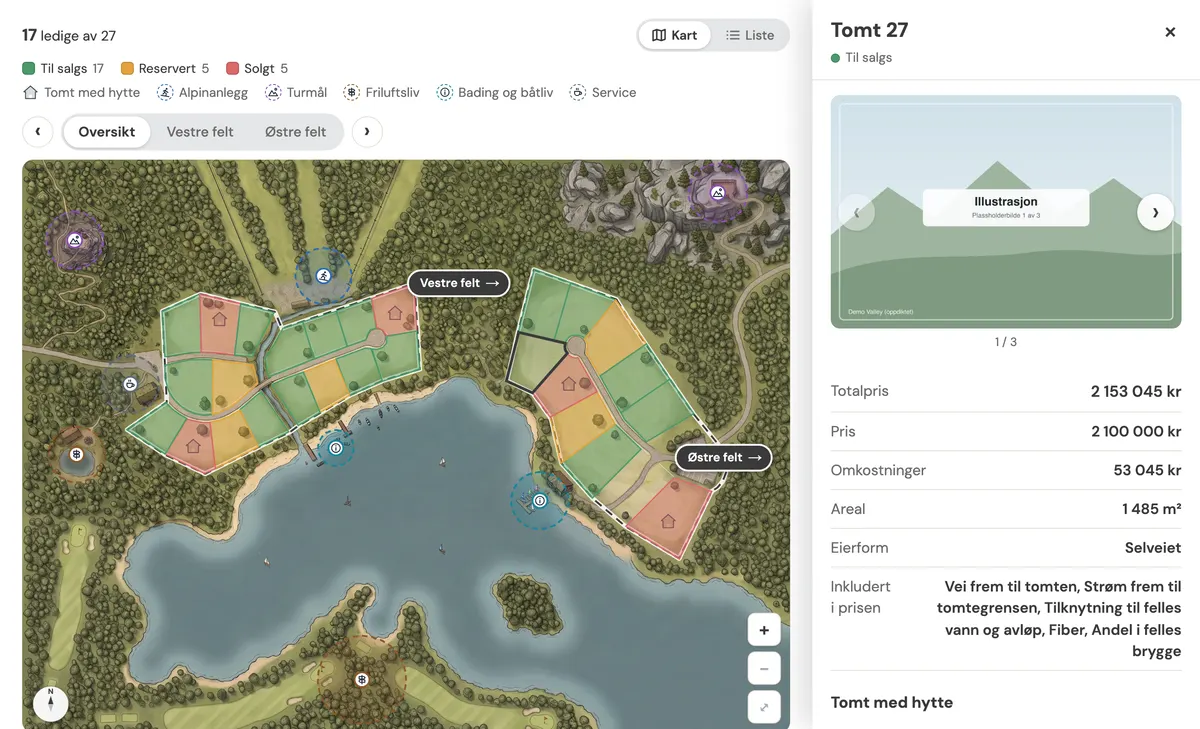Screen dimensions: 1200x729
Task: Click the Omkostninger value 53 045 kr
Action: point(1147,470)
